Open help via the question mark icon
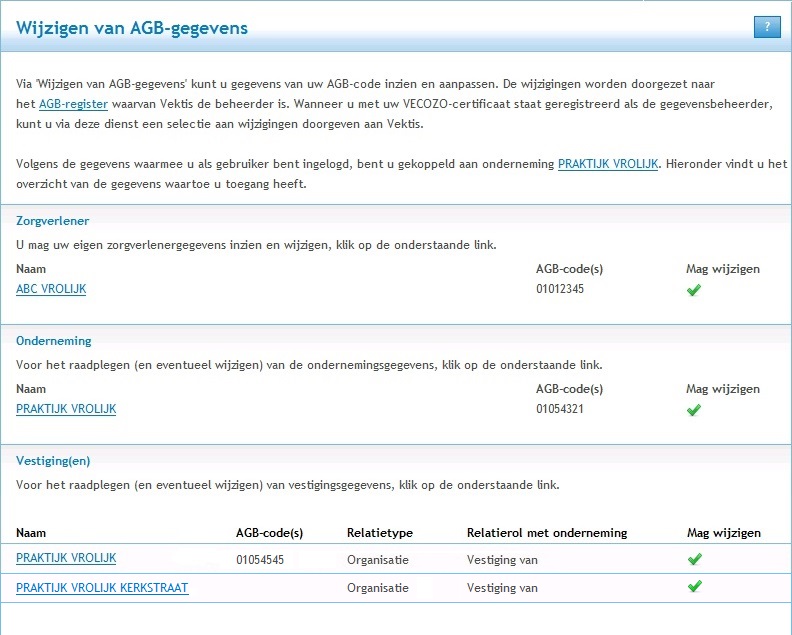The height and width of the screenshot is (635, 792). pos(766,27)
